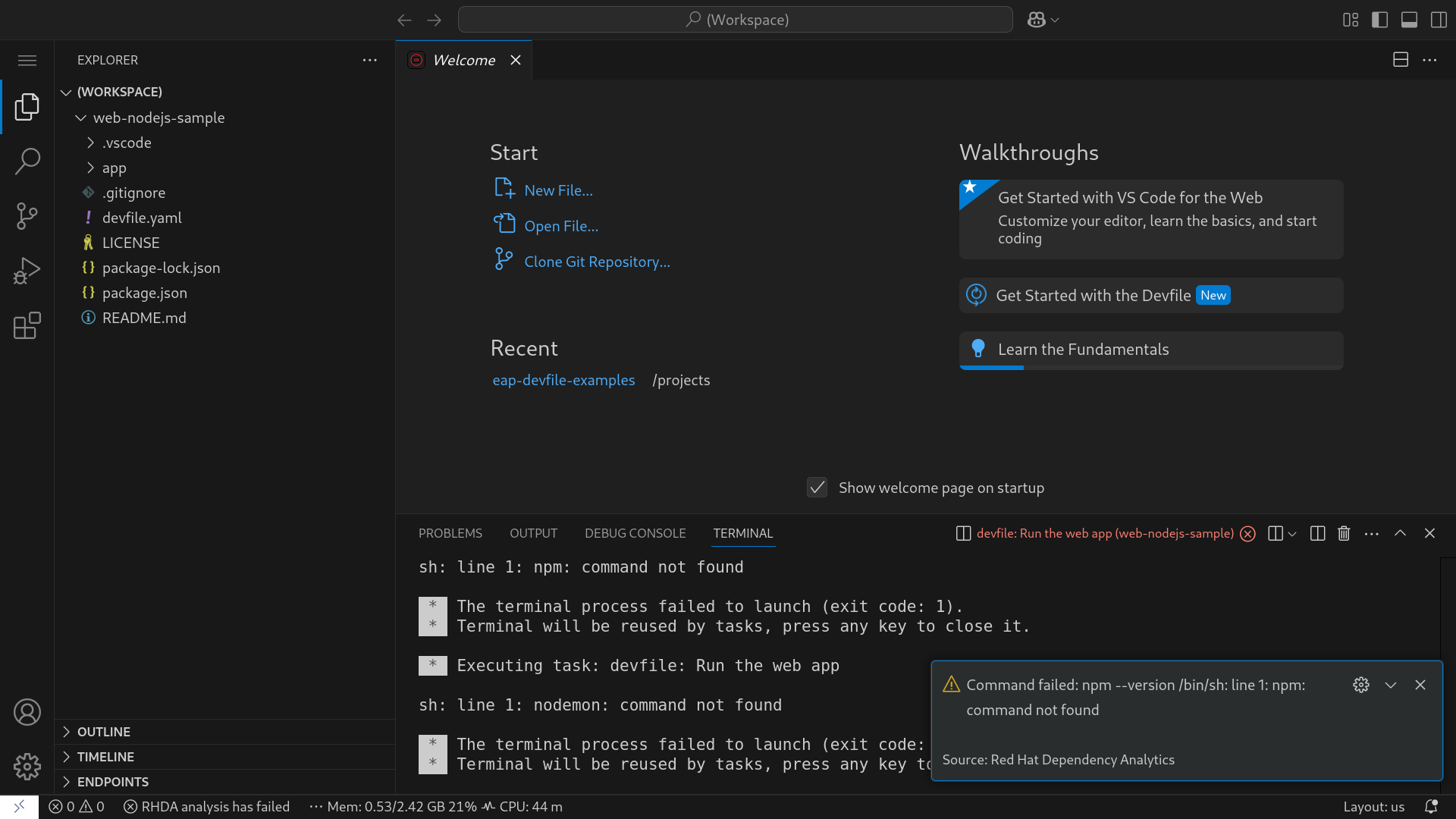
Task: Kill terminal with the trash icon
Action: (1344, 533)
